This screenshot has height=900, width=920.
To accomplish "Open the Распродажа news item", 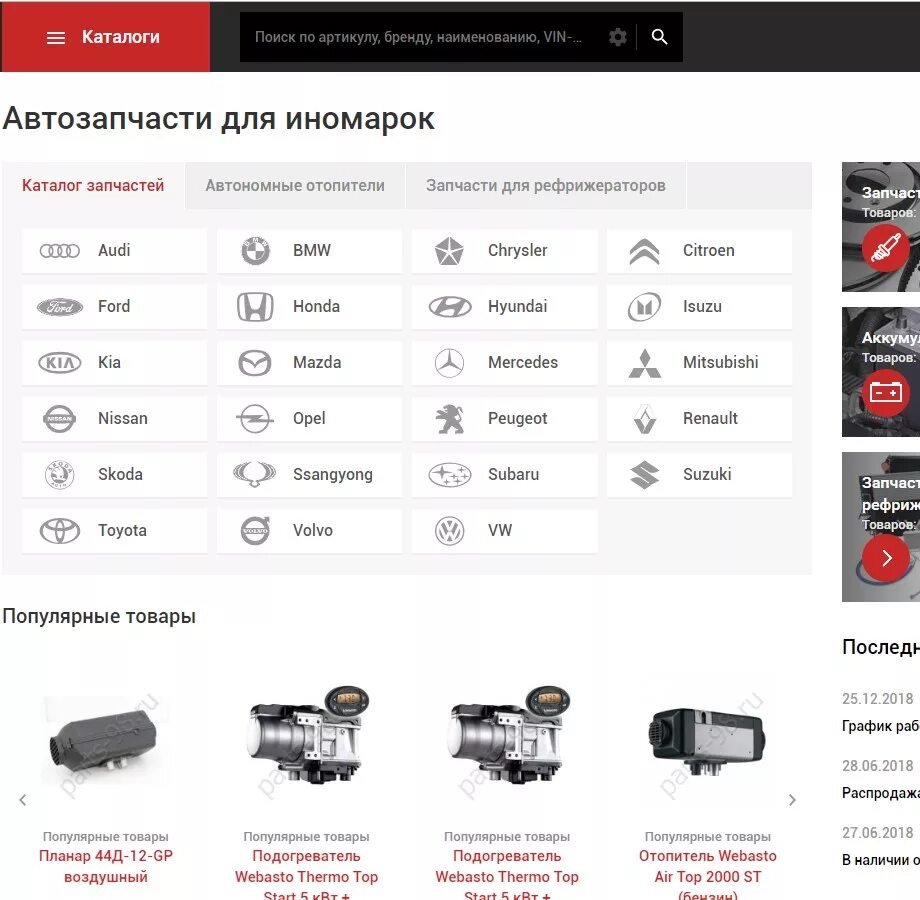I will tap(881, 793).
